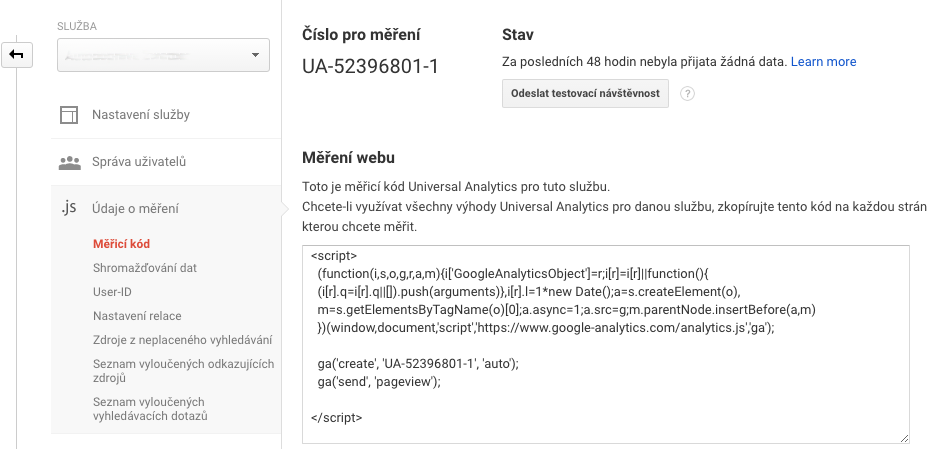Click the Měření webu heading
Screen dimensions: 927x449
[x=348, y=158]
